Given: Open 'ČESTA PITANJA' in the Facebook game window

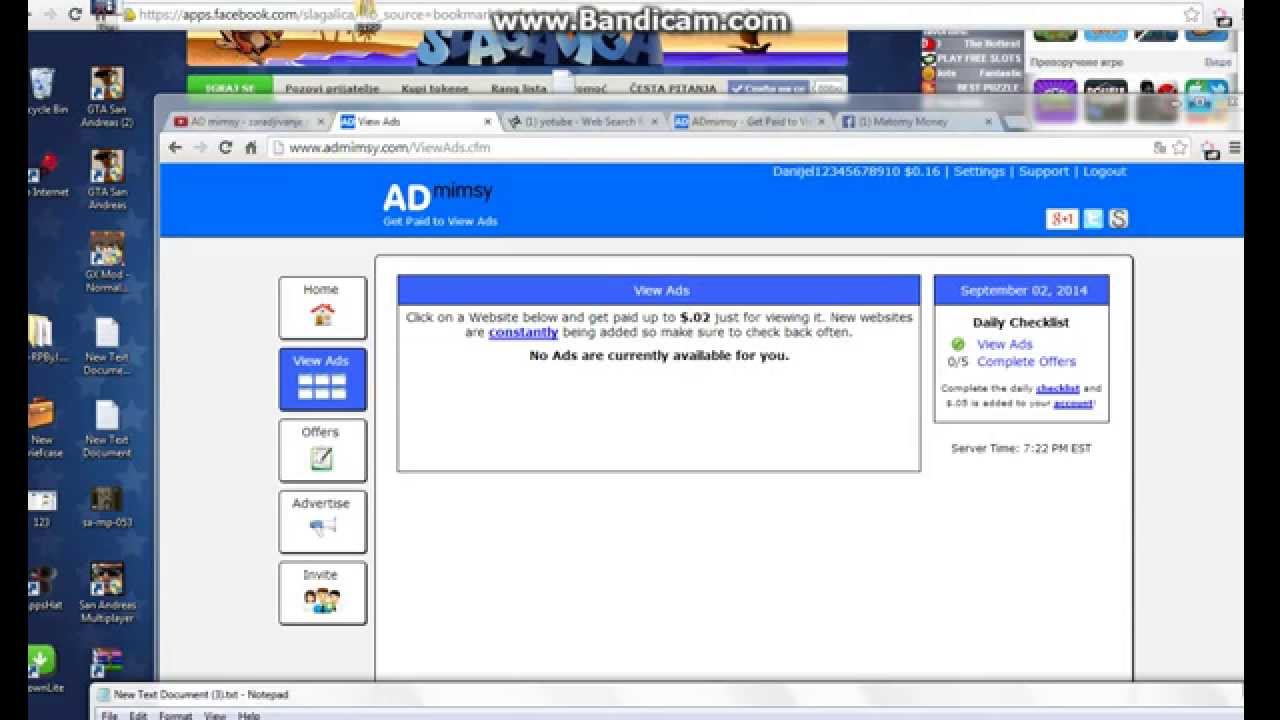Looking at the screenshot, I should point(673,88).
